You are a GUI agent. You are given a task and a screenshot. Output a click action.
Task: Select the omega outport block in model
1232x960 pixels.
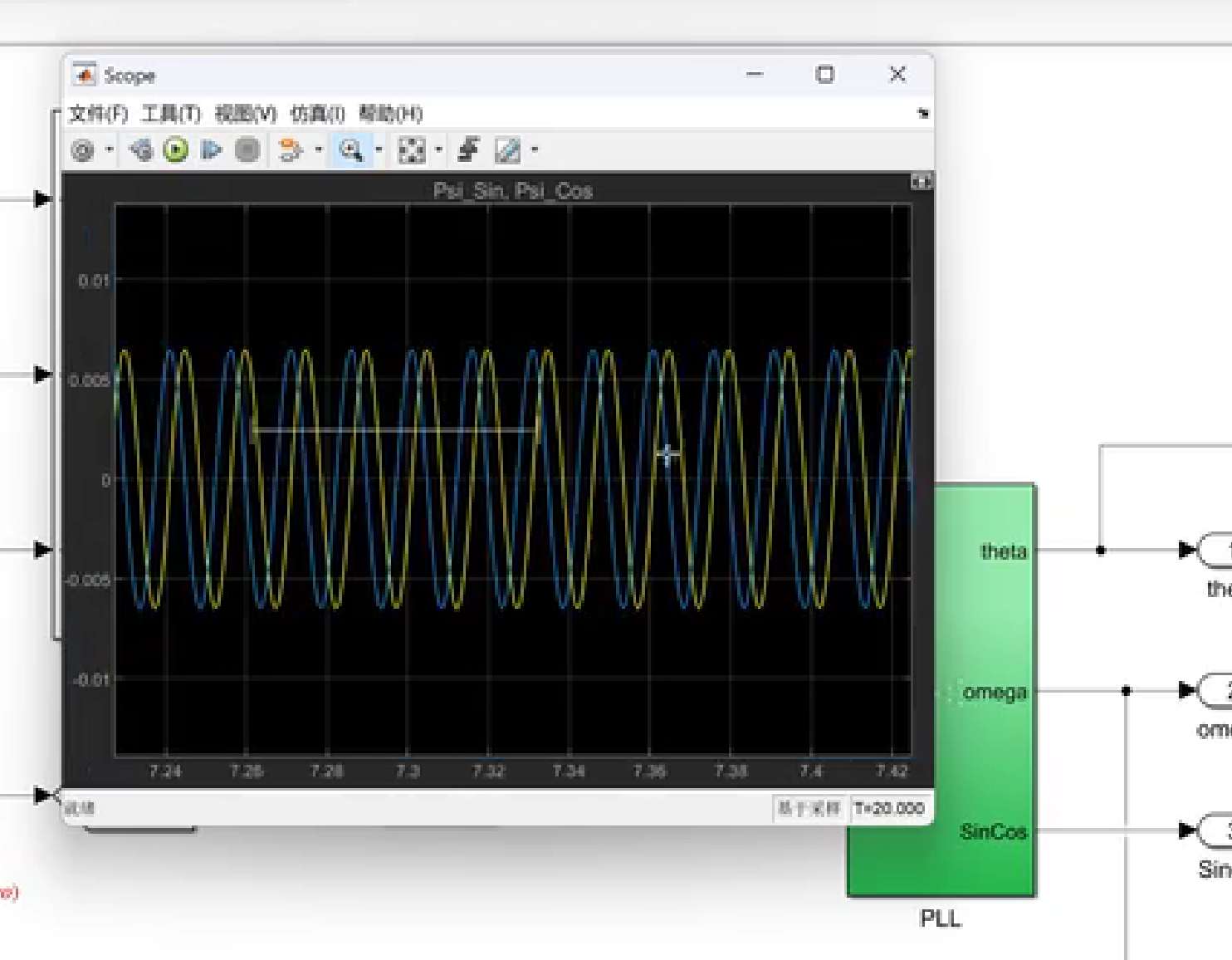pyautogui.click(x=1215, y=690)
